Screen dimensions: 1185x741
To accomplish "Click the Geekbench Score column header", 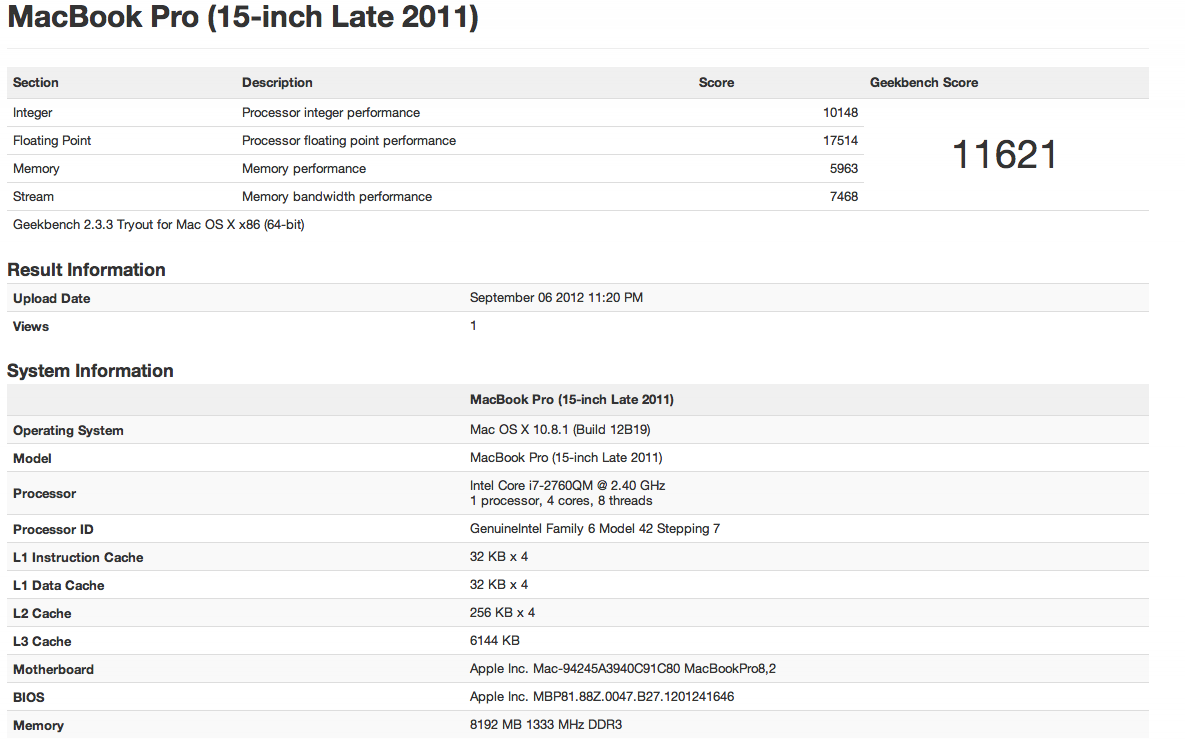I will [x=924, y=82].
